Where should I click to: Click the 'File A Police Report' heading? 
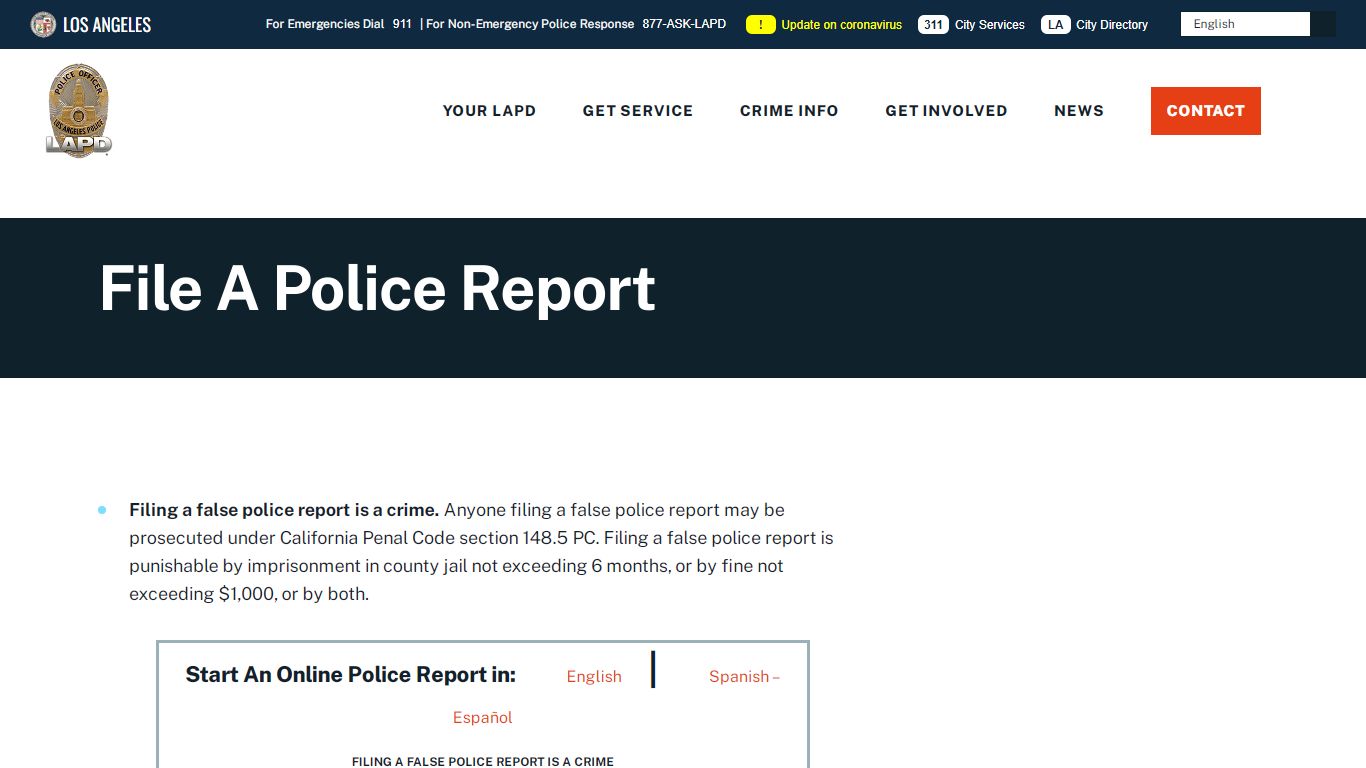[x=377, y=289]
